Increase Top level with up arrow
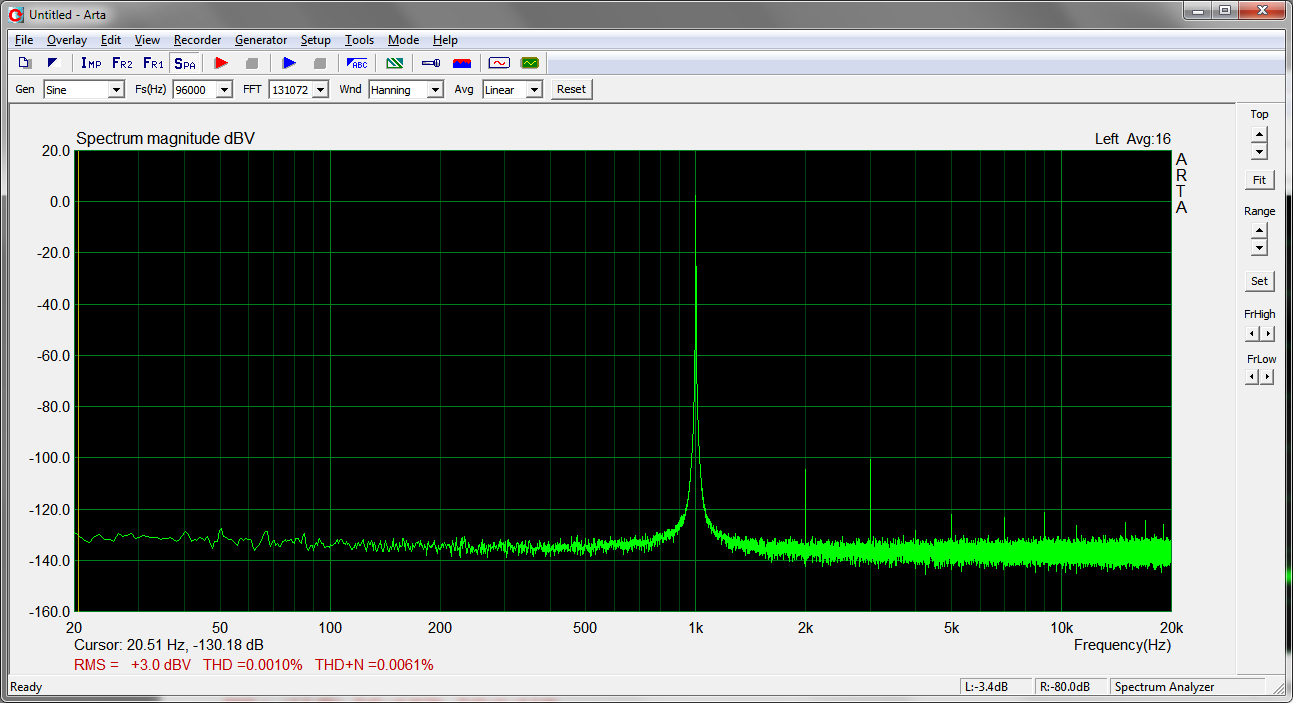 click(x=1259, y=134)
